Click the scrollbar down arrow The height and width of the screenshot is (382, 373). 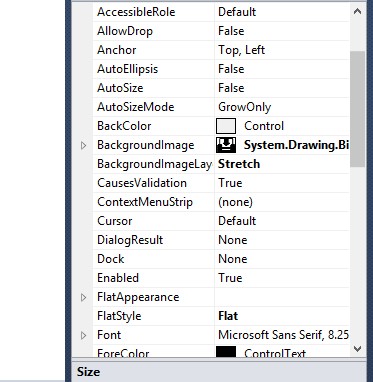357,349
